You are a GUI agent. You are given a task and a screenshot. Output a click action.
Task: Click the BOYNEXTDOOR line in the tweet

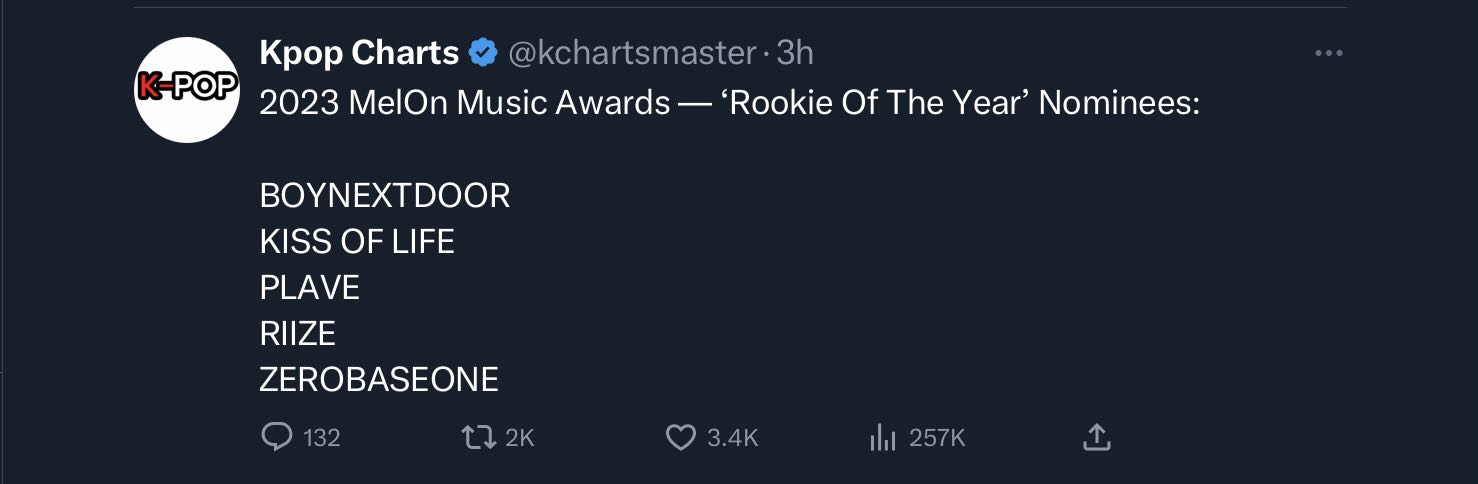(385, 196)
